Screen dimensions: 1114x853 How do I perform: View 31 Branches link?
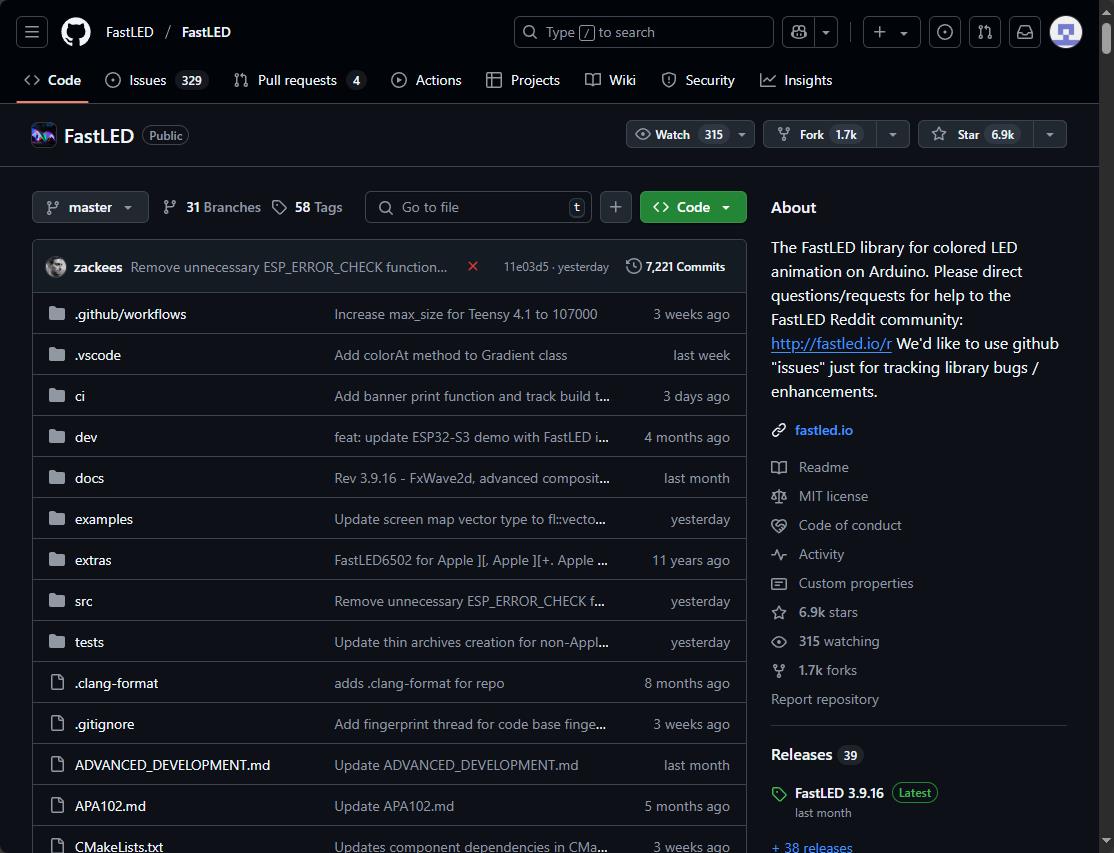(212, 207)
